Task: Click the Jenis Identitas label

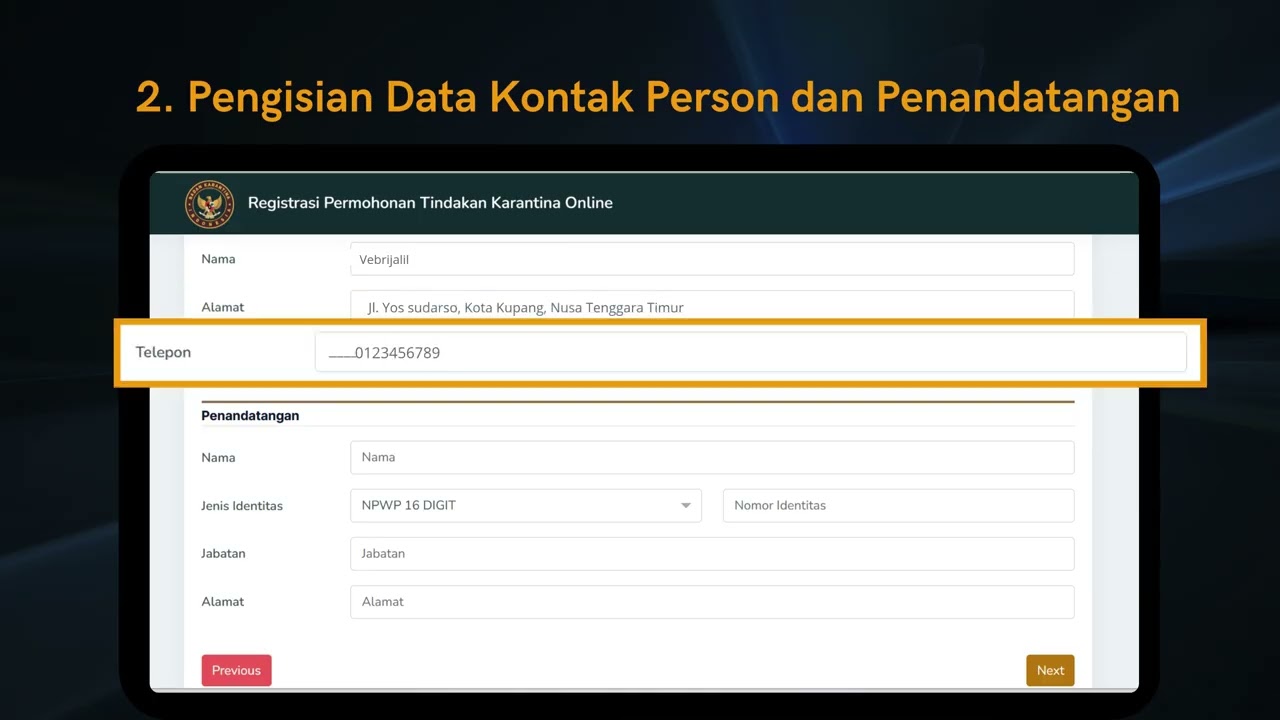Action: point(242,506)
